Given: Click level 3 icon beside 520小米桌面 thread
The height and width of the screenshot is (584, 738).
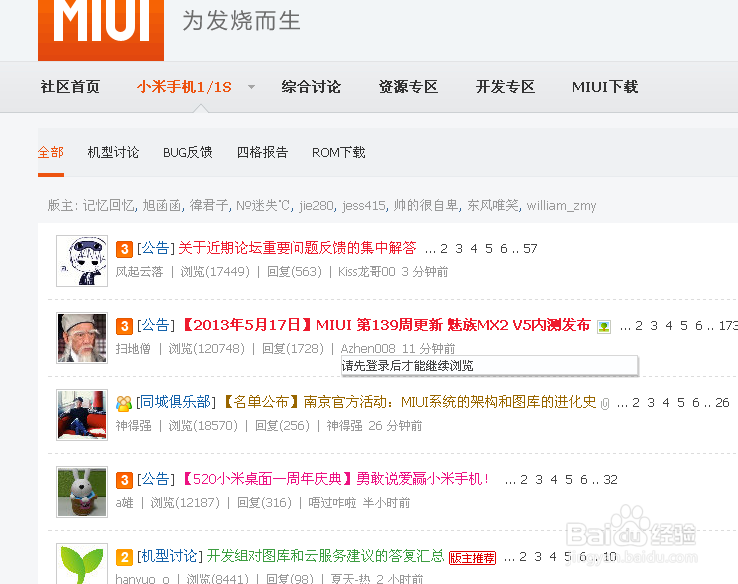Looking at the screenshot, I should click(x=124, y=480).
